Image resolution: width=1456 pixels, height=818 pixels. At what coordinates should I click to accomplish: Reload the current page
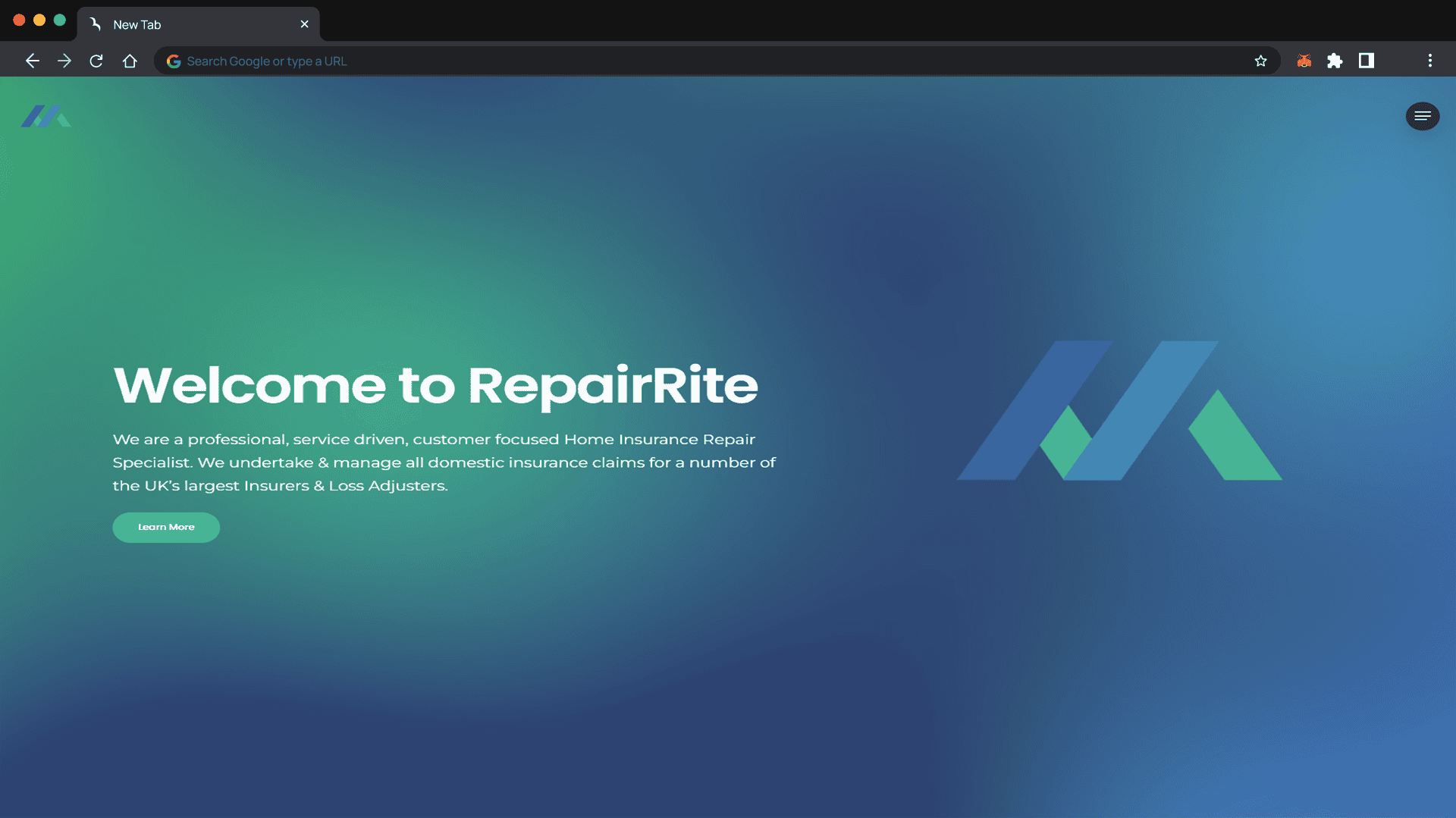[96, 61]
